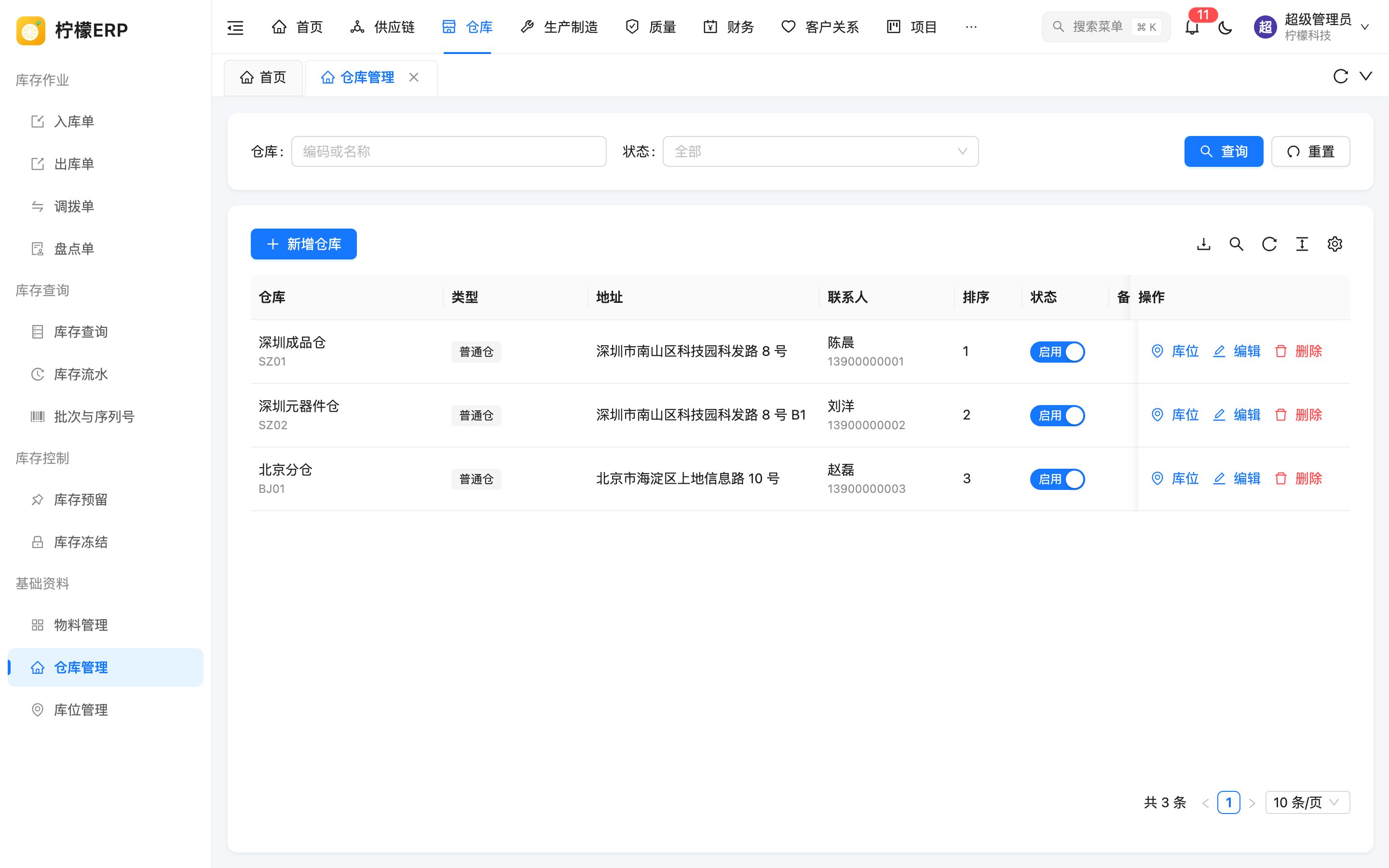
Task: Click the table refresh icon
Action: click(x=1269, y=244)
